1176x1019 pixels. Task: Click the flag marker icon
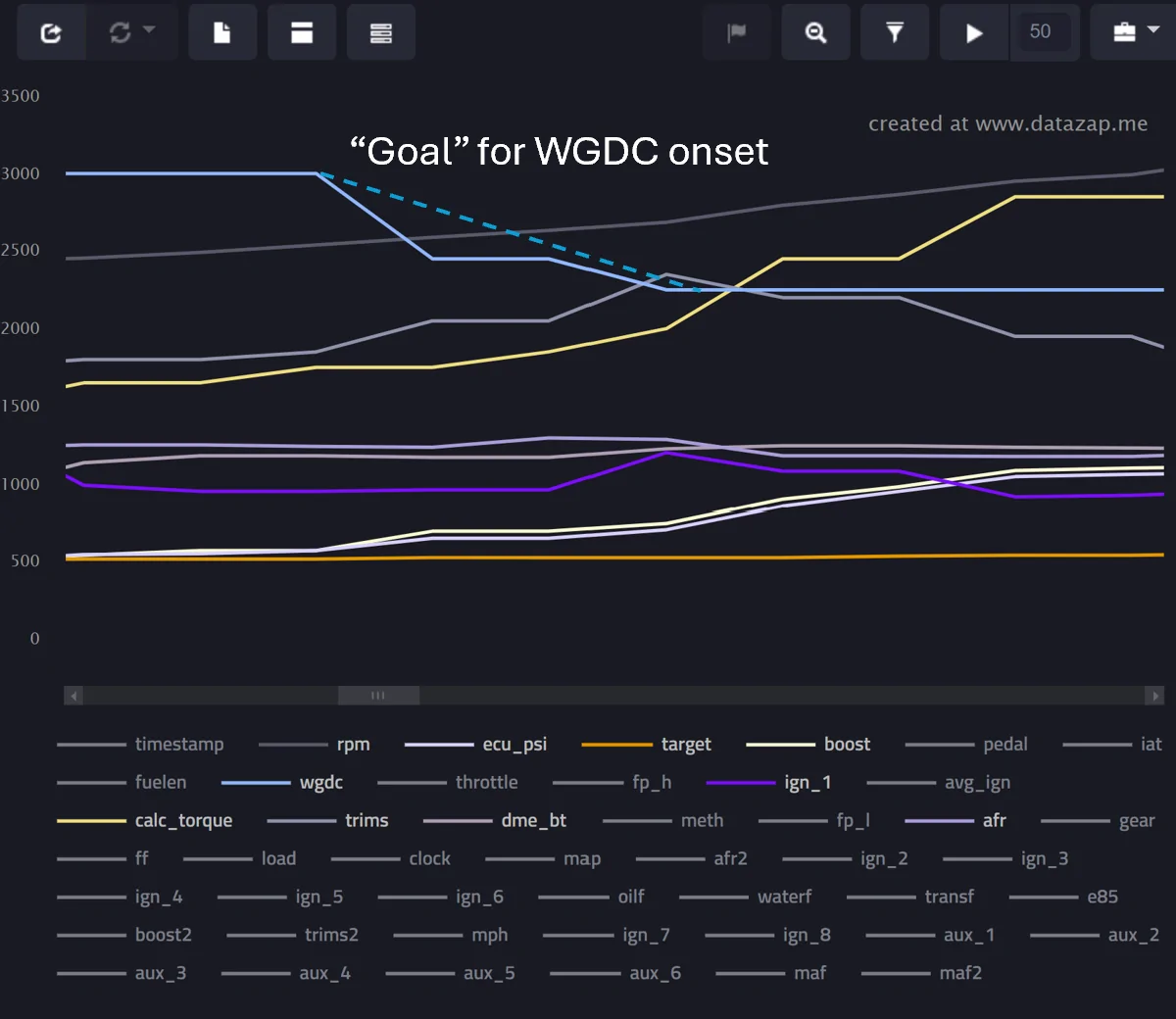pos(737,32)
